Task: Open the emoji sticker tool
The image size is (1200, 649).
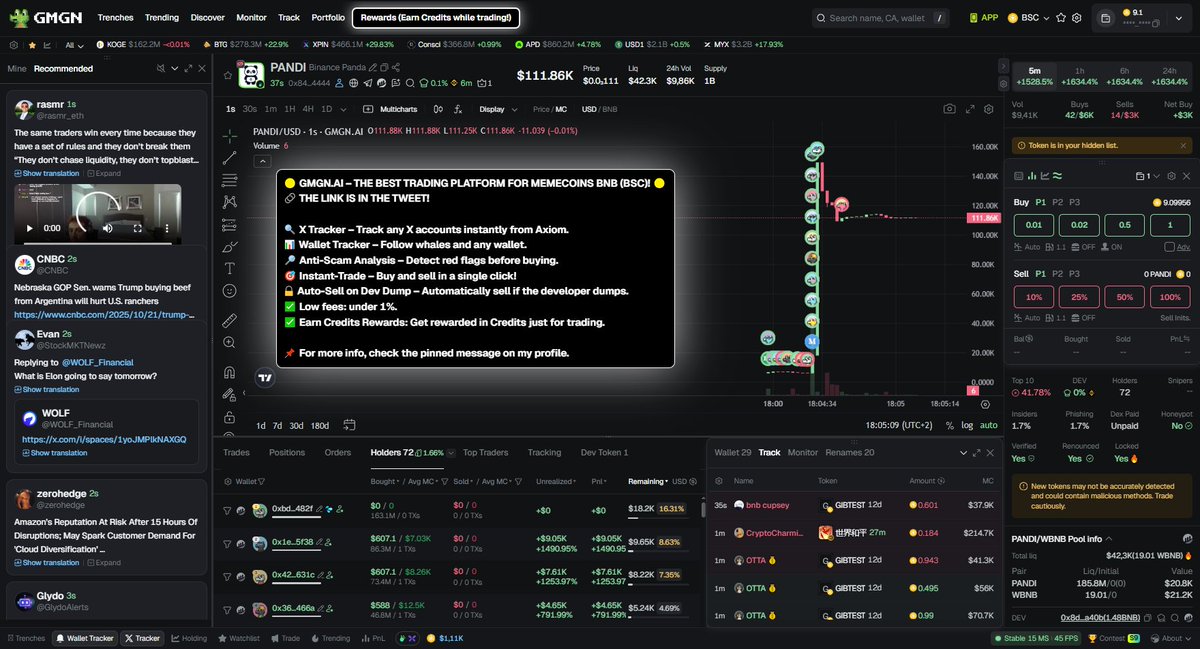Action: click(x=230, y=290)
